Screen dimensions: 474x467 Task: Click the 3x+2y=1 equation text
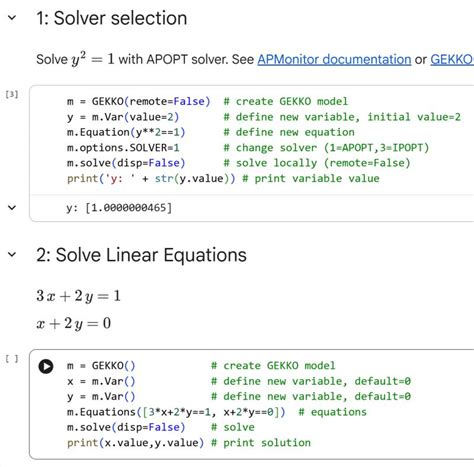[x=78, y=296]
